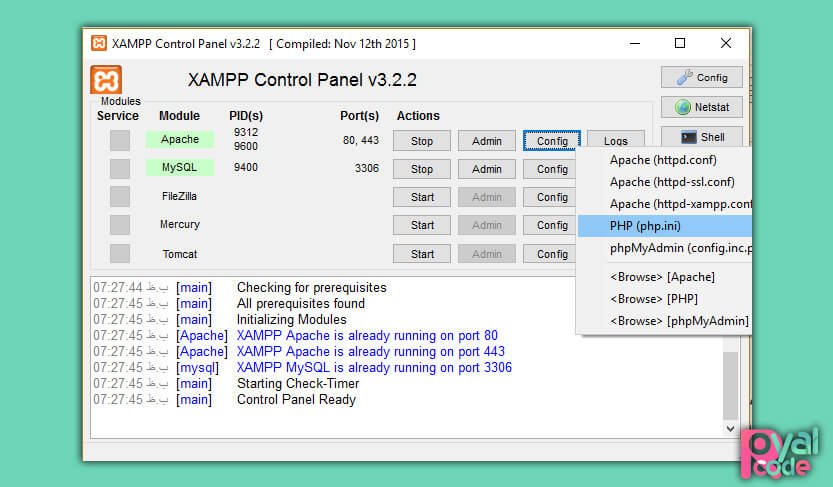
Task: Select Apache (httpd.conf) menu entry
Action: (664, 160)
